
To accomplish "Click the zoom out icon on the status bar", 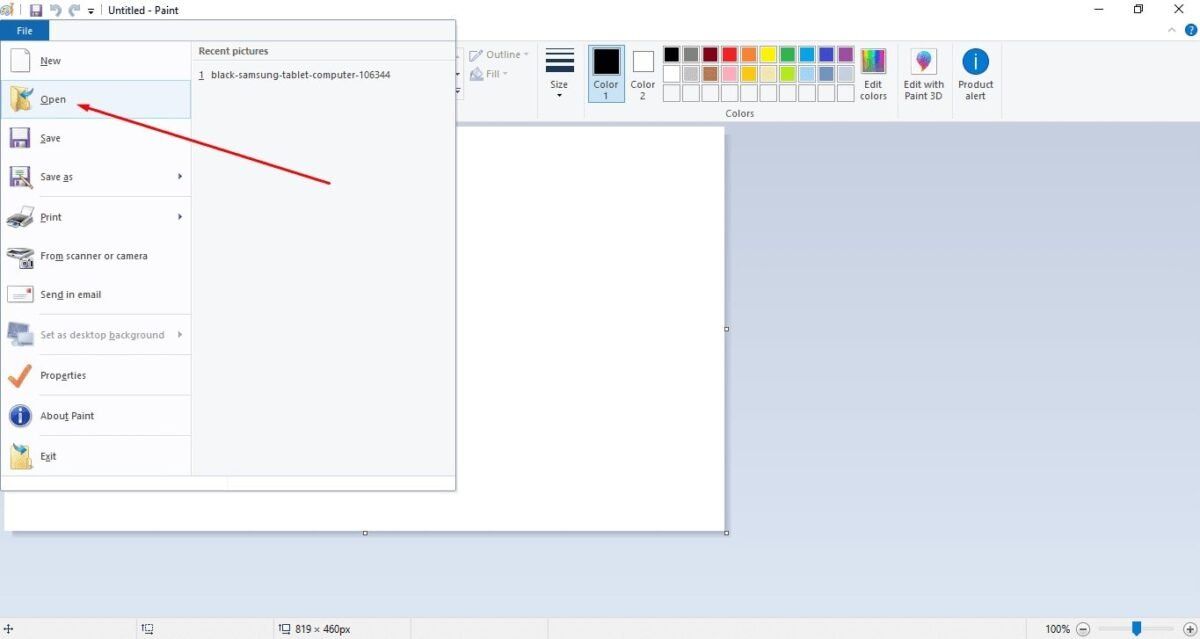I will click(1082, 628).
